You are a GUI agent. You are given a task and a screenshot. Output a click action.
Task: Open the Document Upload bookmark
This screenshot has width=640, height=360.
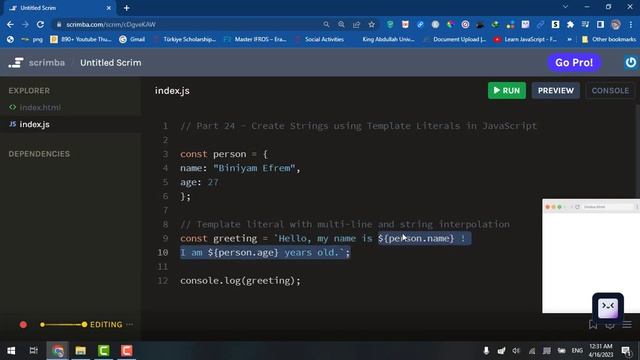[x=454, y=39]
